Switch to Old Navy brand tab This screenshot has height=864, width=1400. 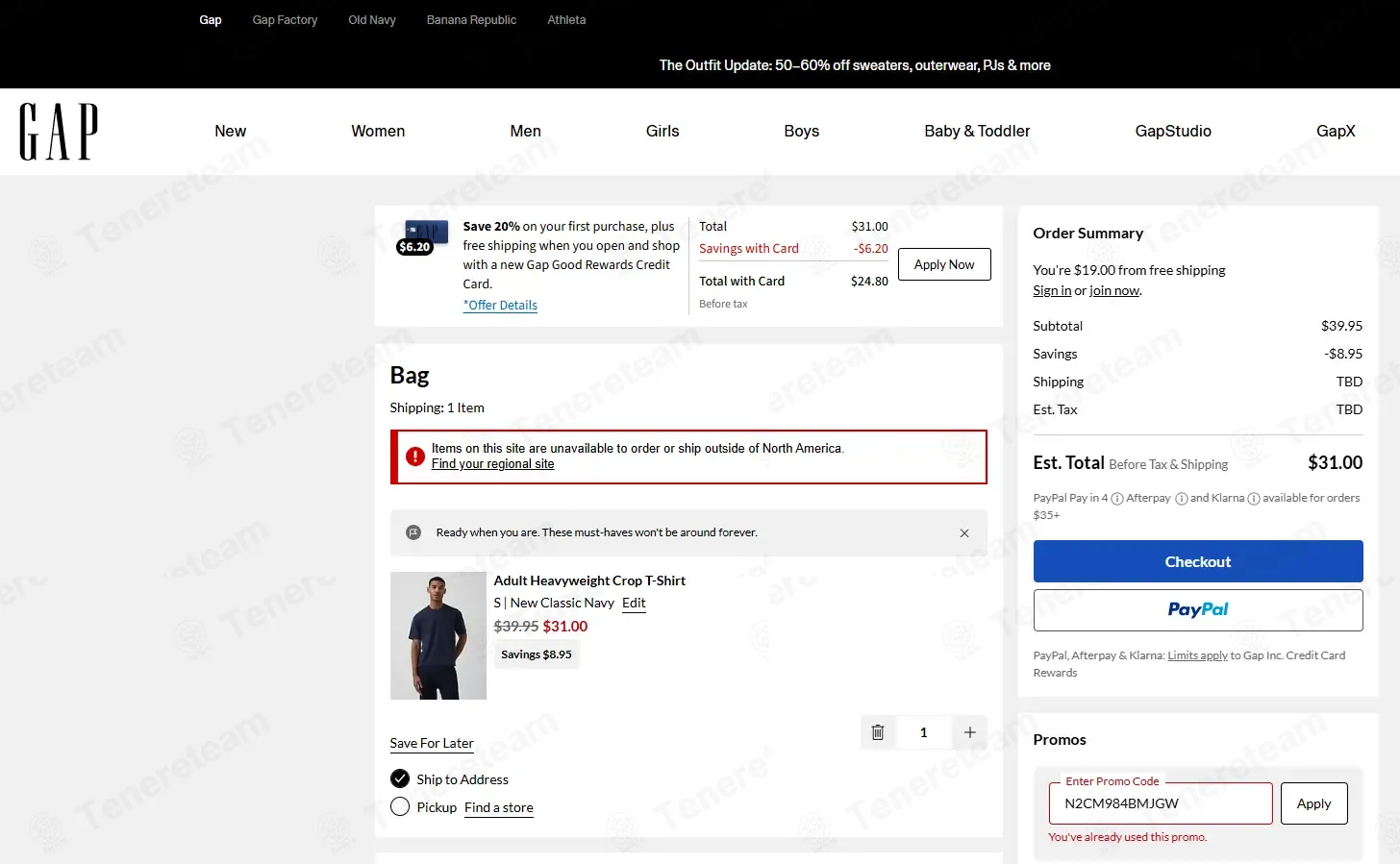click(372, 19)
